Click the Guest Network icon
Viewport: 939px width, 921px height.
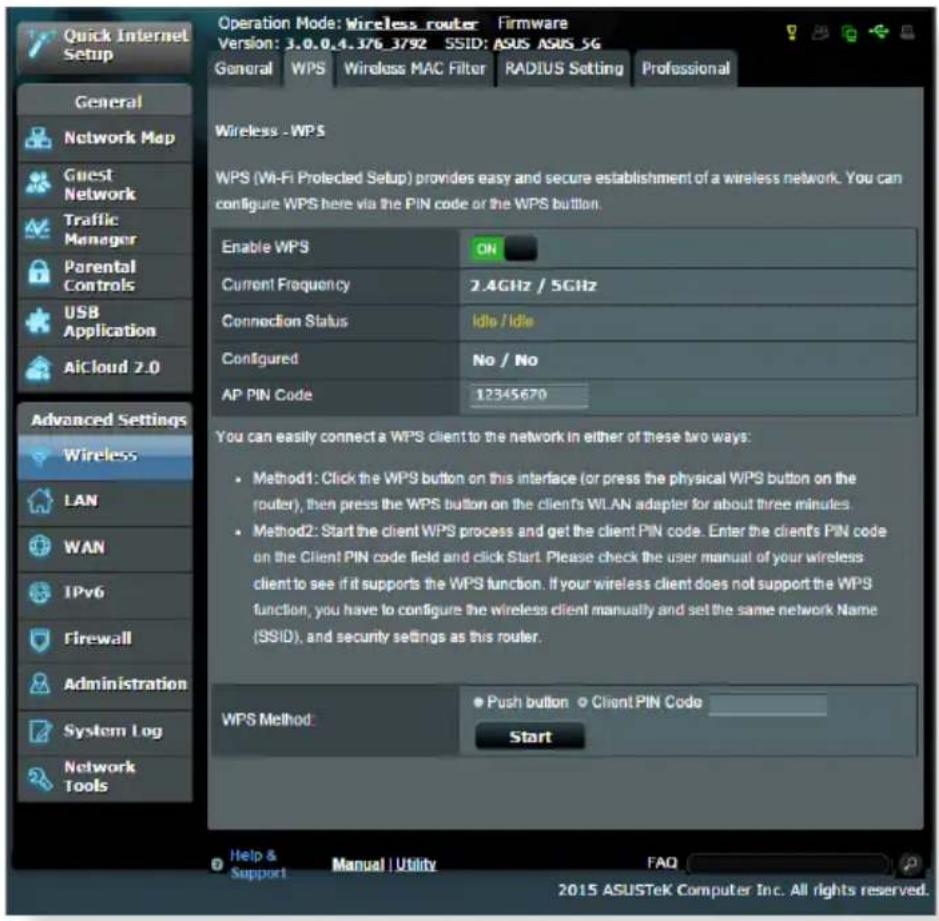pos(38,183)
